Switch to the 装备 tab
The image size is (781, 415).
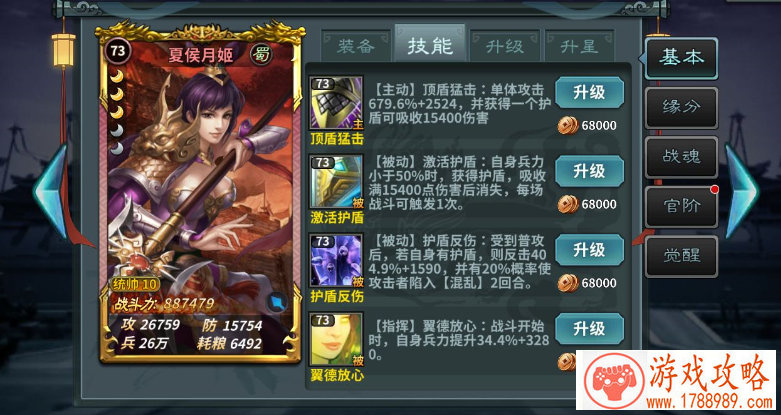(x=356, y=46)
